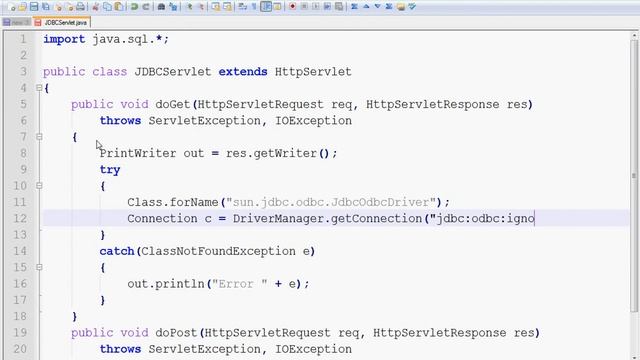Image resolution: width=640 pixels, height=360 pixels.
Task: Click Save Current Recorded Macro icon
Action: point(339,7)
